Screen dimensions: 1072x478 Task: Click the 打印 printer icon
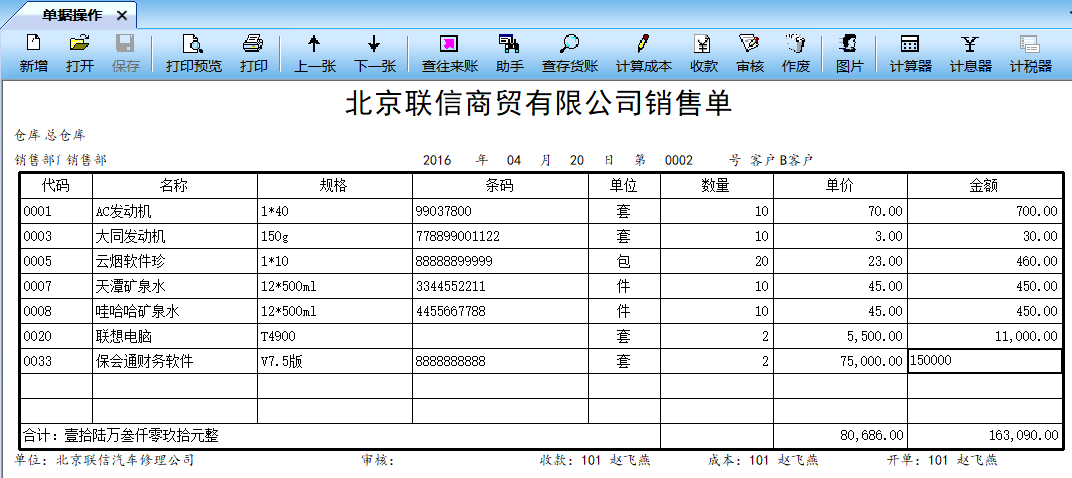(x=253, y=53)
